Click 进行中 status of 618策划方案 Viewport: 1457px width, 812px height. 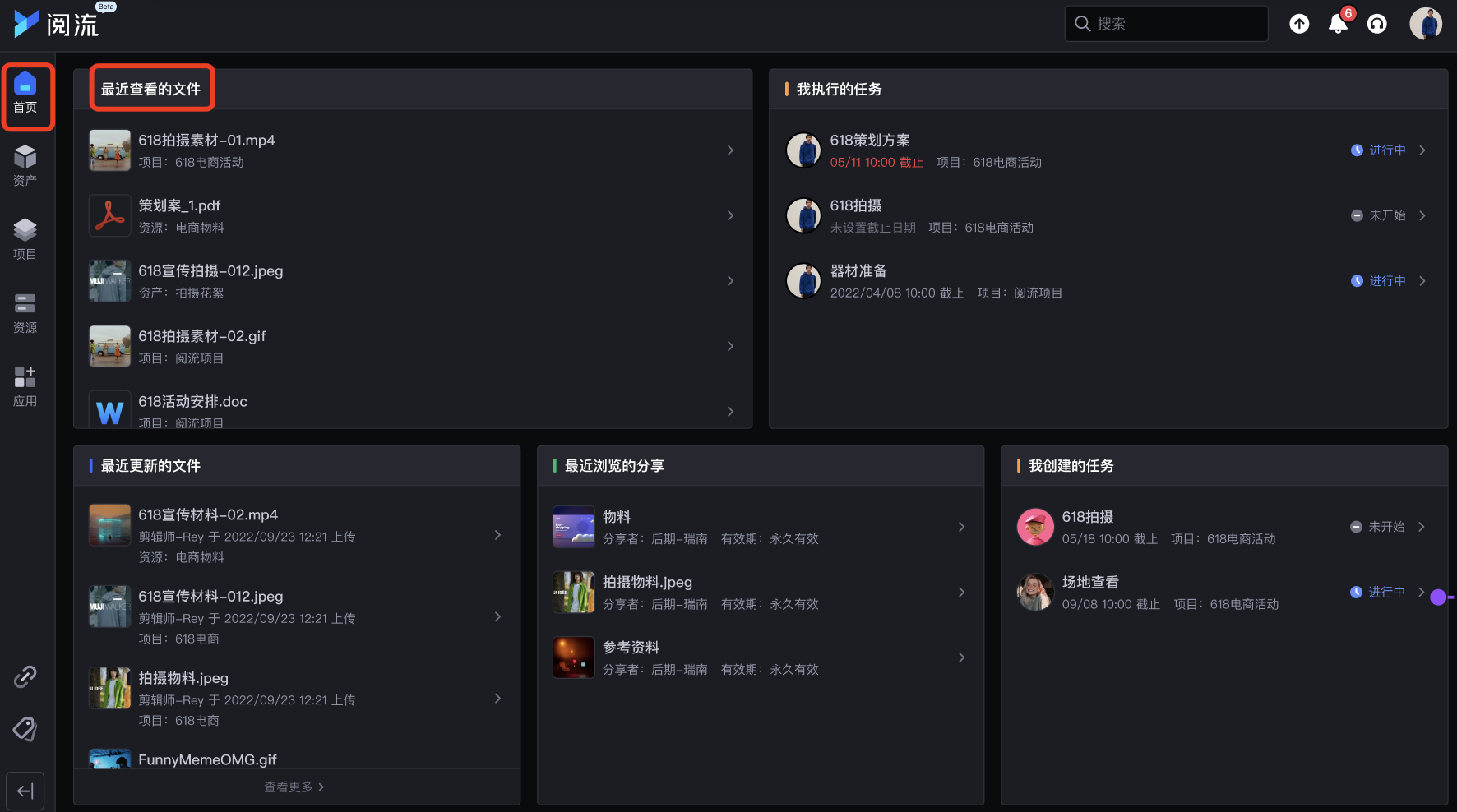coord(1379,150)
